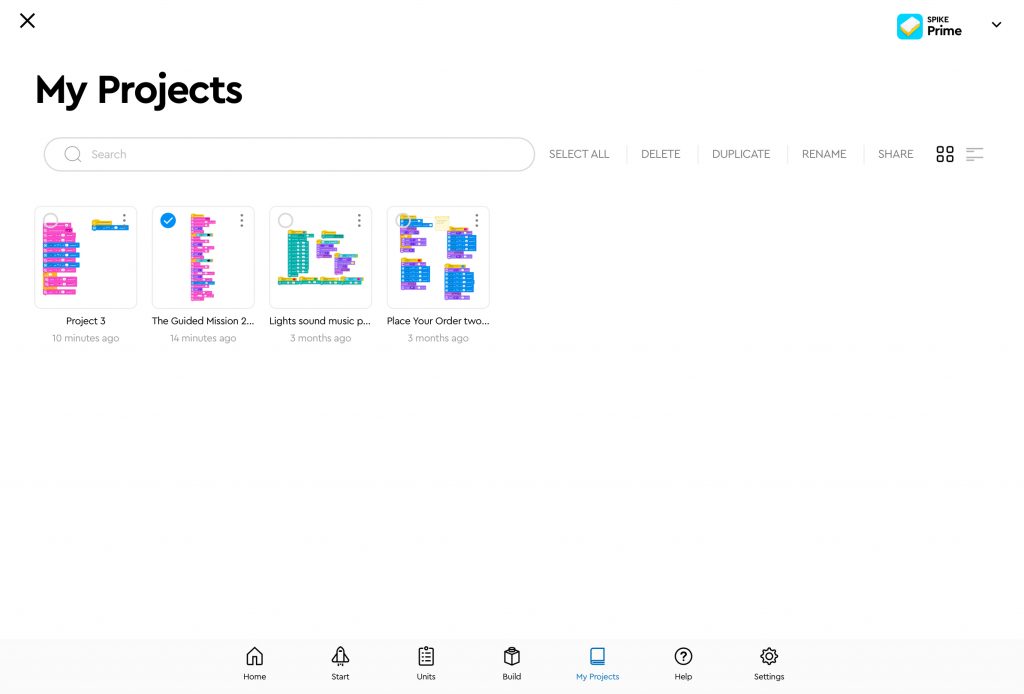This screenshot has width=1024, height=694.
Task: Open the Build brick icon
Action: tap(512, 657)
